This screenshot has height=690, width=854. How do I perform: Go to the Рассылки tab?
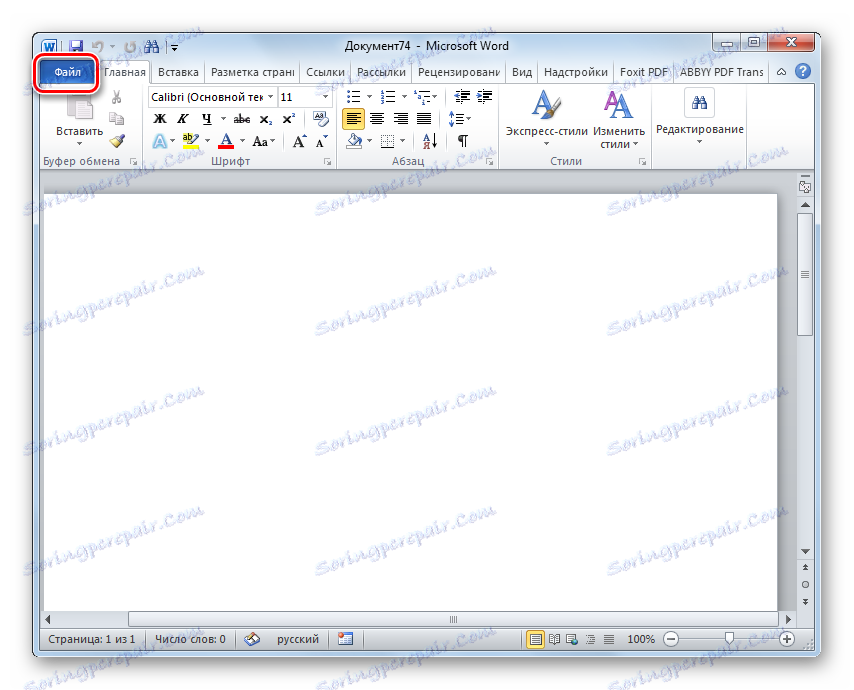coord(381,72)
